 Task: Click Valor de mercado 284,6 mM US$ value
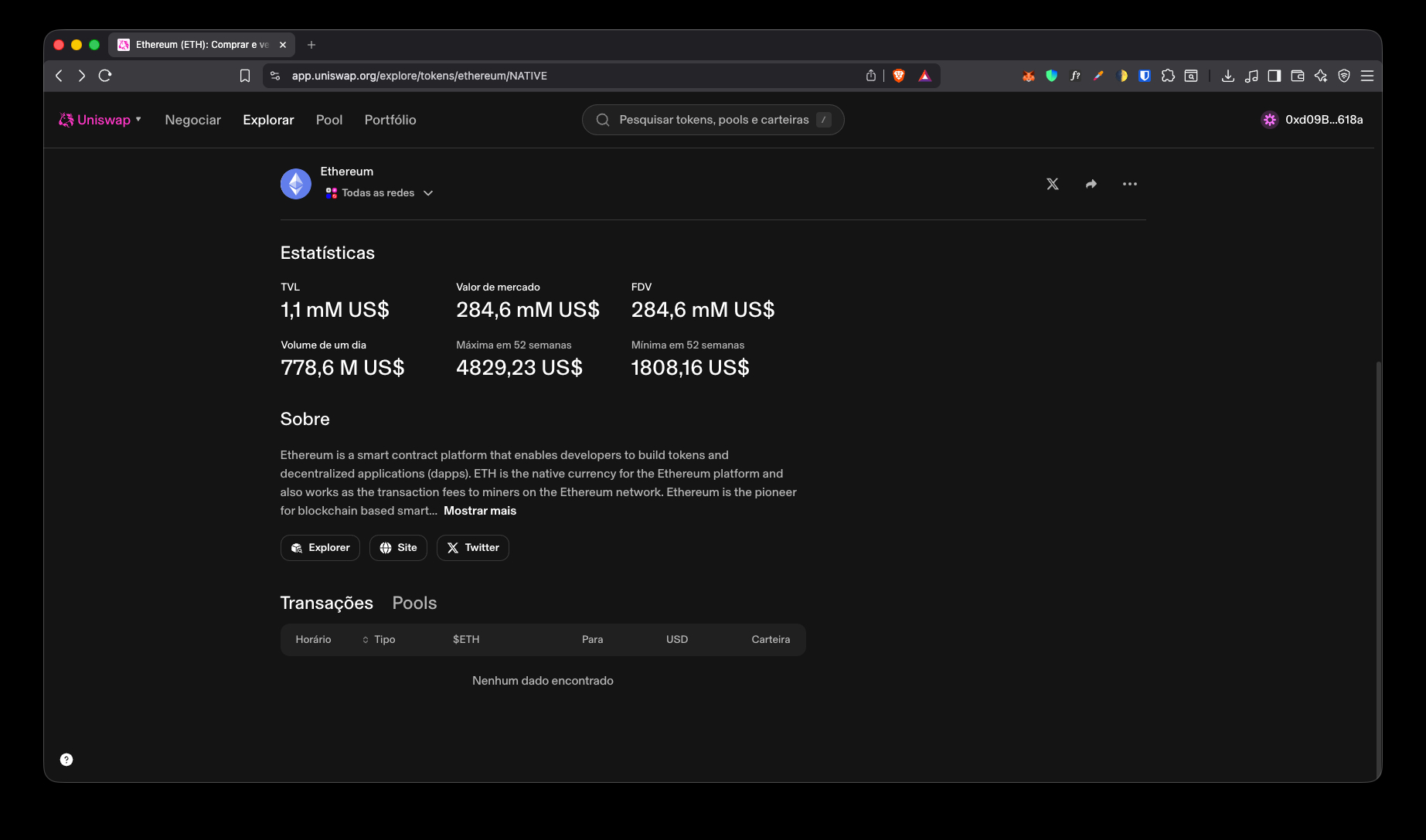[528, 310]
